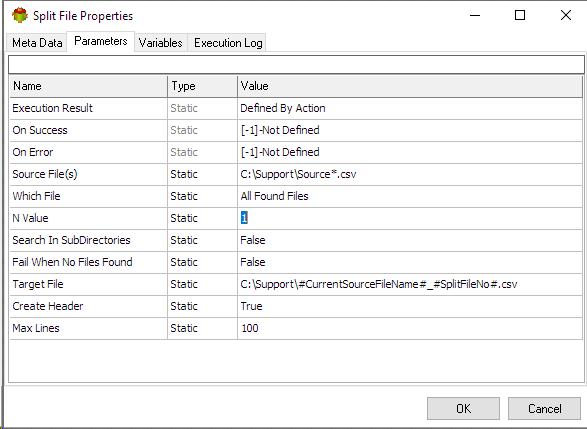Click the Execution Result value Defined By Action
This screenshot has width=587, height=429.
tap(410, 108)
